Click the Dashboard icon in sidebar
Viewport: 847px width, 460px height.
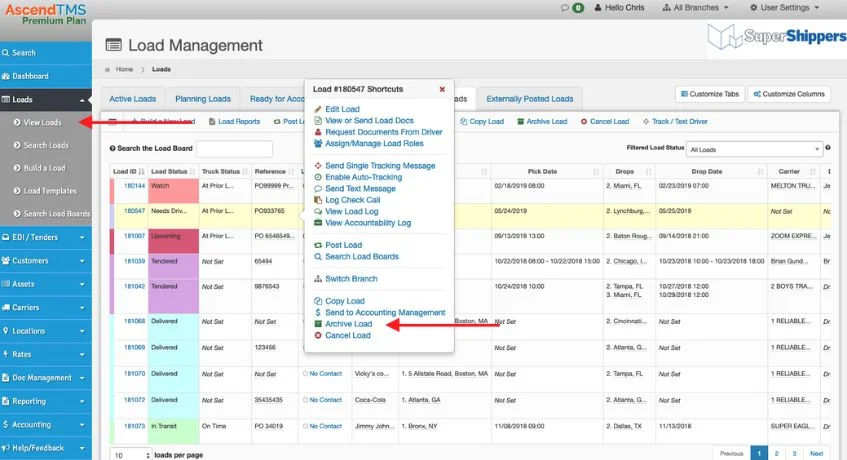6,76
